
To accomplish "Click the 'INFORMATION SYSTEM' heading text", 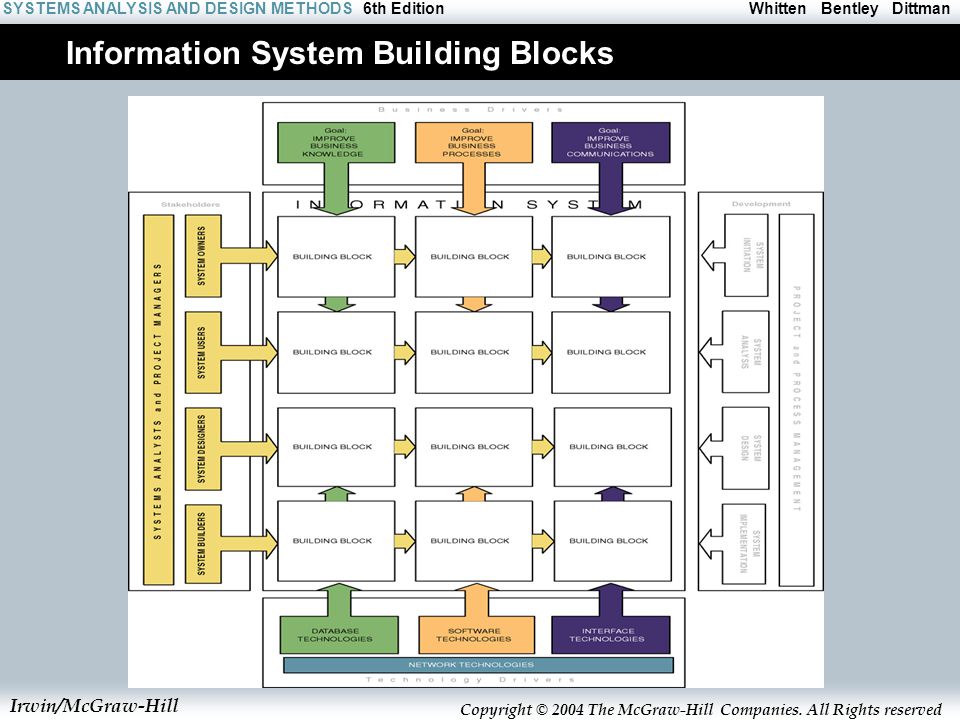I will pos(469,204).
